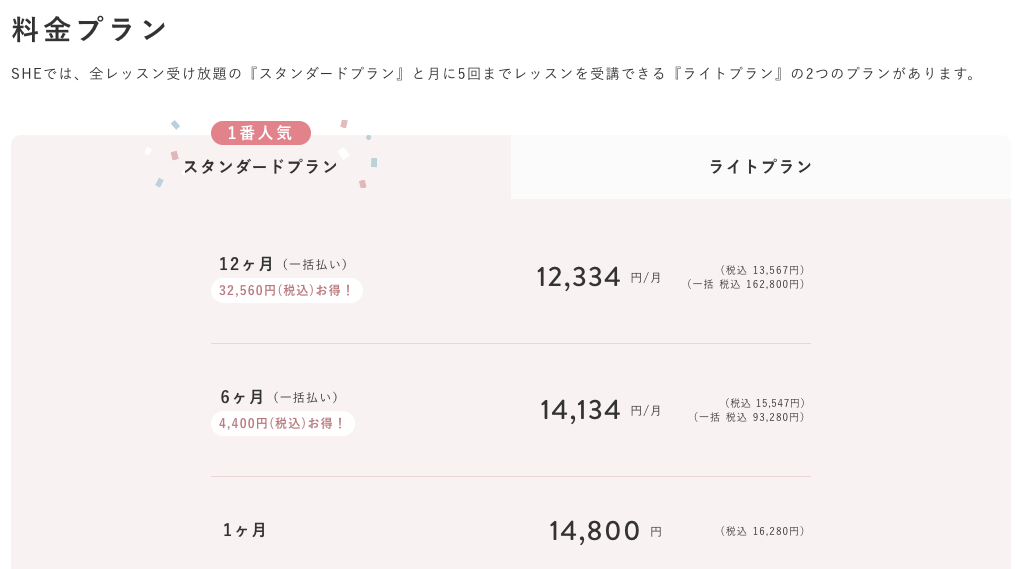Select the 1ヶ月 plan label

point(245,530)
